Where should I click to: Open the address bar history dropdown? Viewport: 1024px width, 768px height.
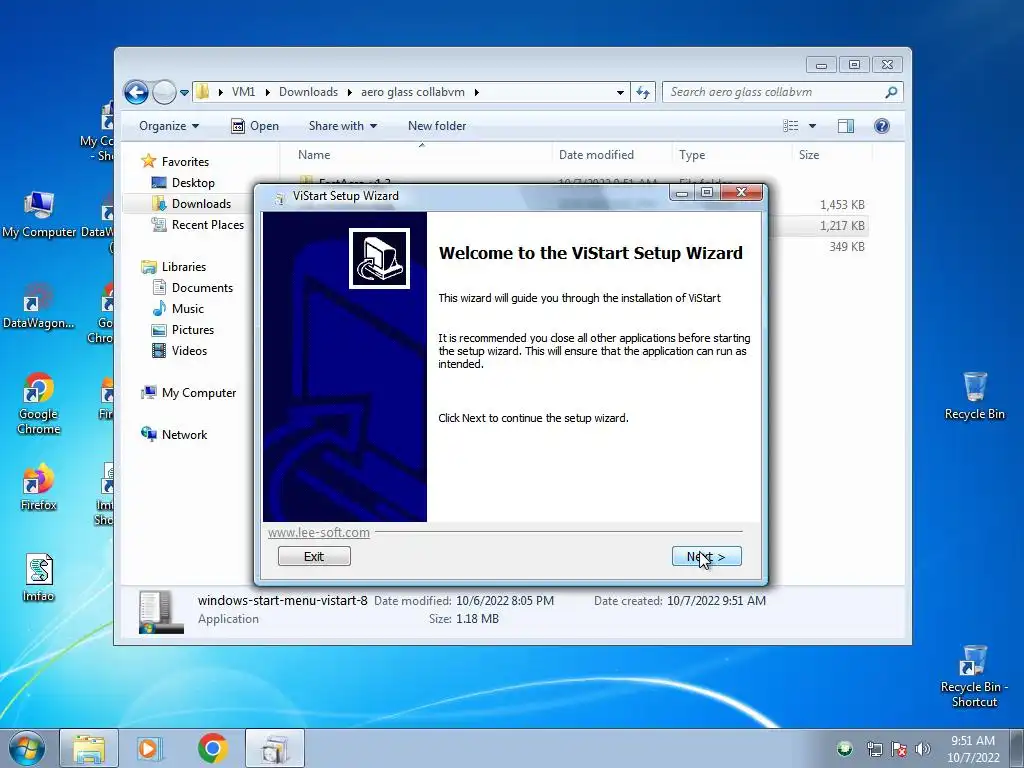point(620,92)
